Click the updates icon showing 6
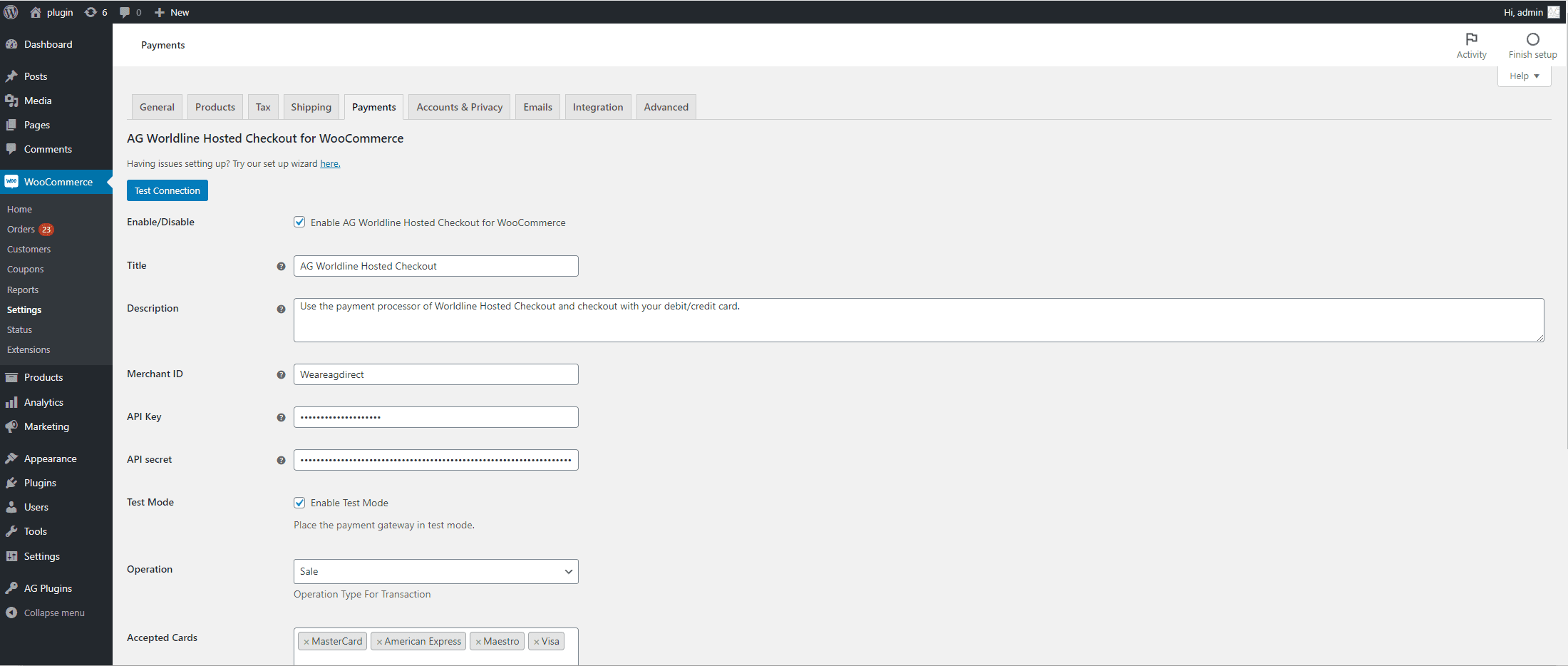 tap(91, 12)
